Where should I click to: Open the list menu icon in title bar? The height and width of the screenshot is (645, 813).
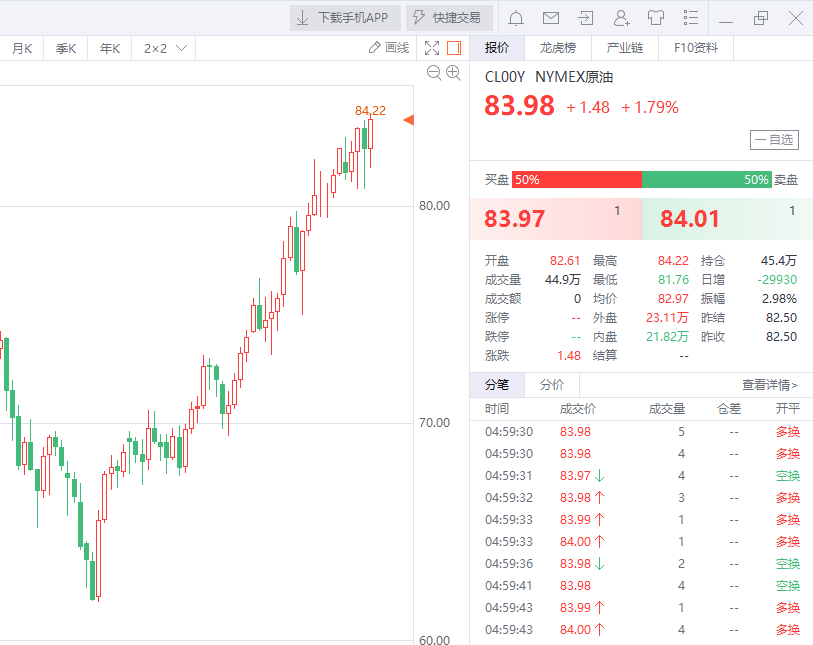tap(690, 18)
